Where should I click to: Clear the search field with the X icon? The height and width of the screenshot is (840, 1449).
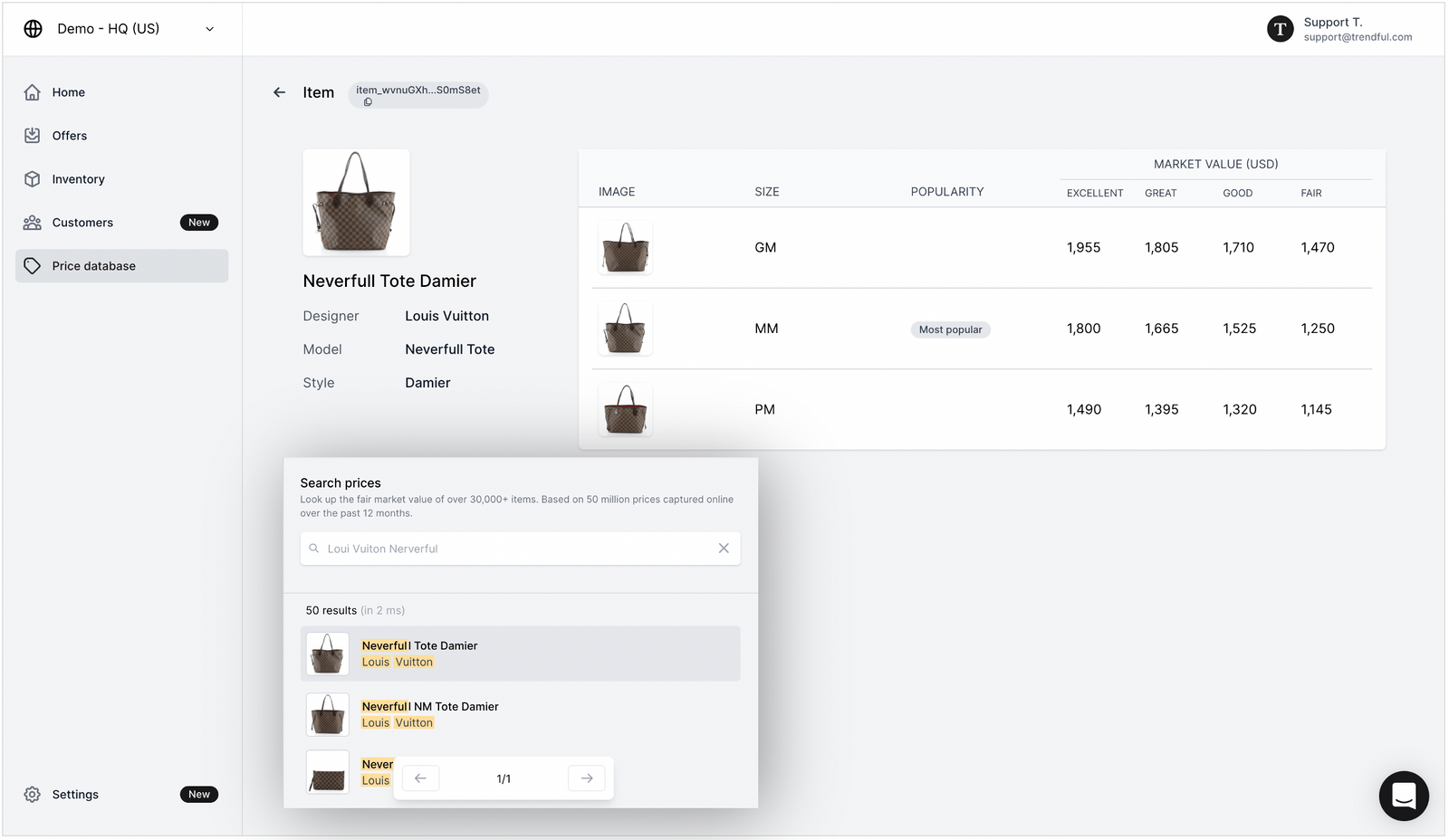[724, 548]
